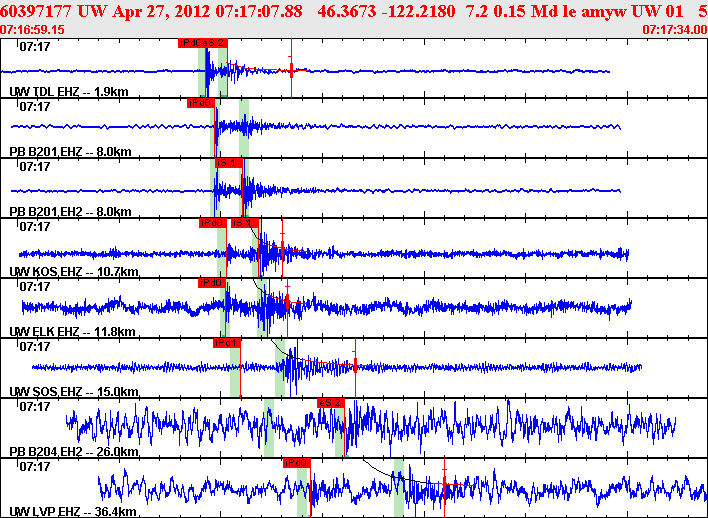Click the end time 07:17:34.00 label
The width and height of the screenshot is (708, 518).
(x=673, y=29)
